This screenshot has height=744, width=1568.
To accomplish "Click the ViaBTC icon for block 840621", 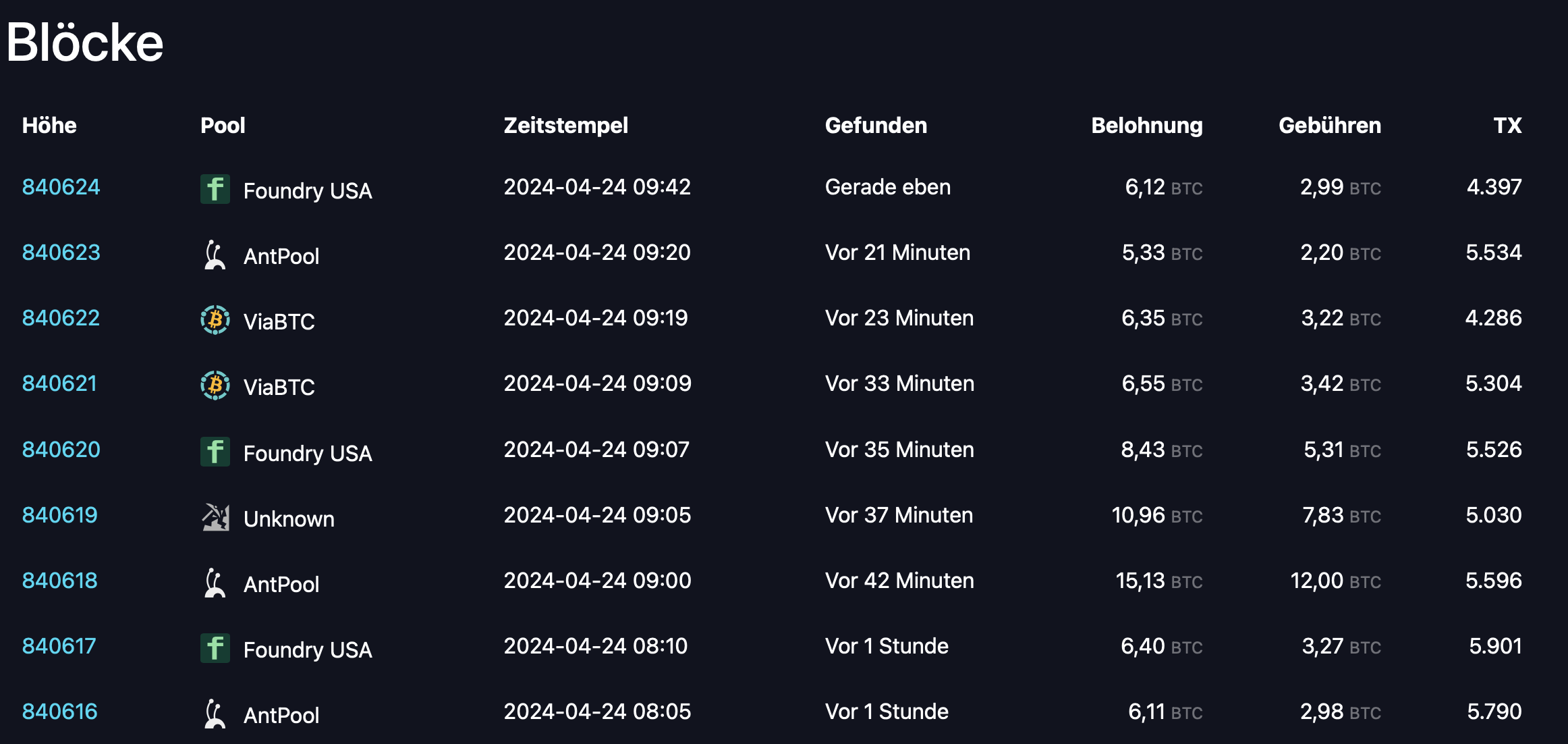I will (215, 386).
